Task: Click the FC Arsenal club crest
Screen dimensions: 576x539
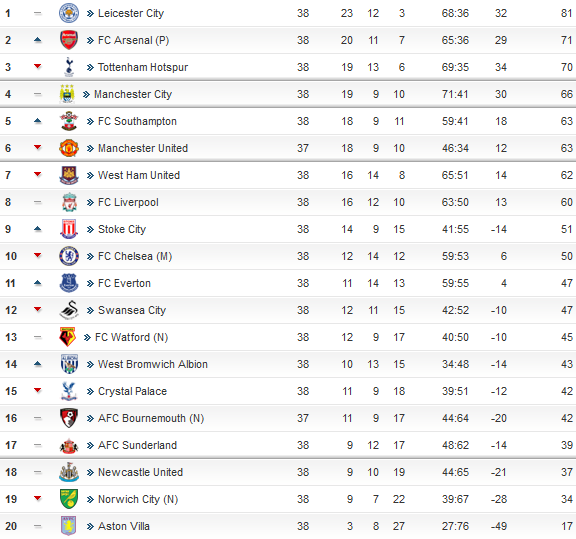Action: click(x=69, y=40)
